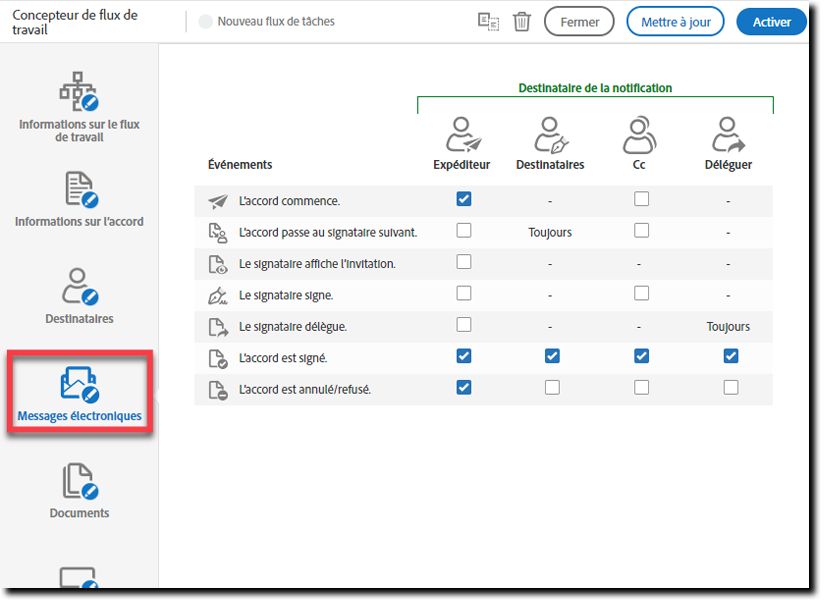Click the Fermer button
This screenshot has height=600, width=830.
[579, 22]
